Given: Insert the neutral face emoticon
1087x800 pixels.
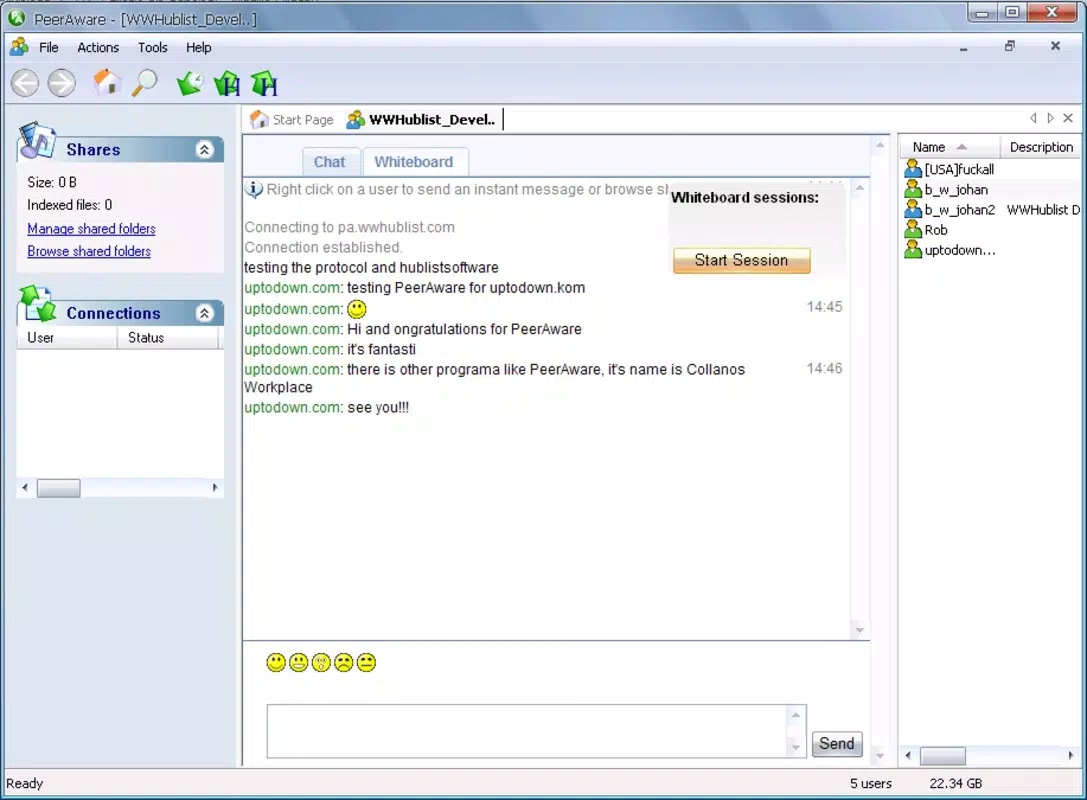Looking at the screenshot, I should (366, 663).
